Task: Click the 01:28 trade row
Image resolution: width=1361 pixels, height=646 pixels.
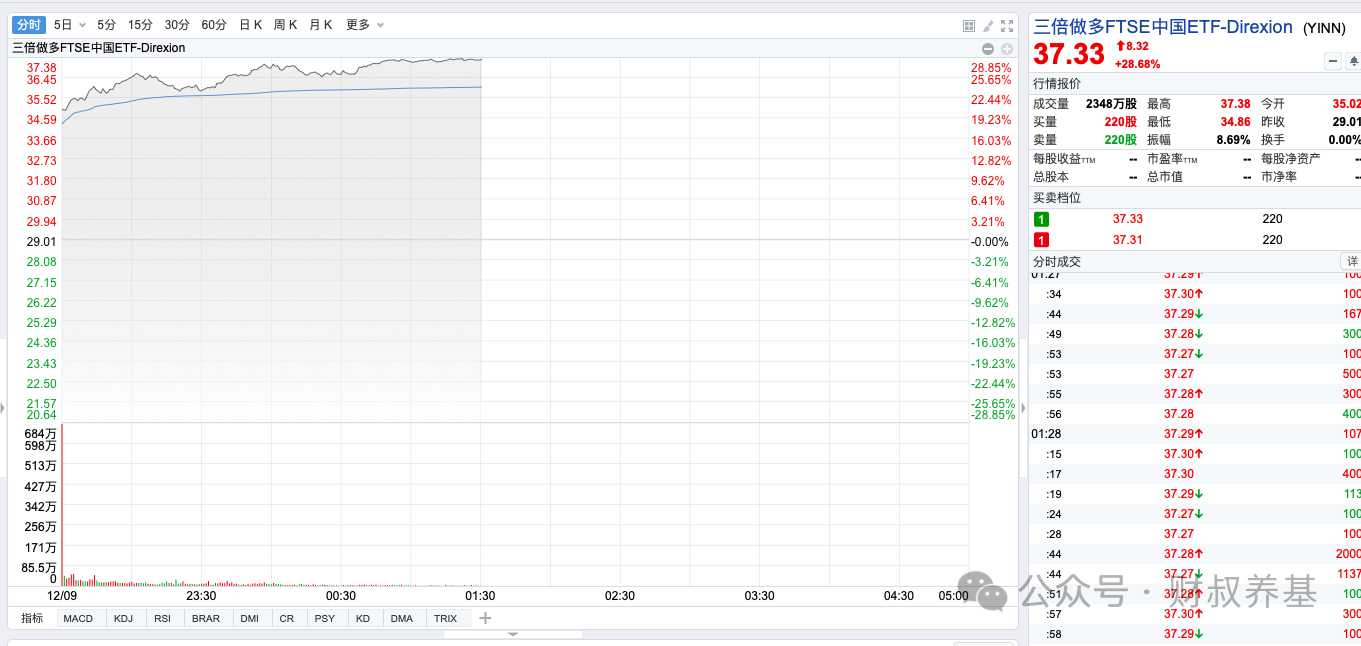Action: point(1195,434)
